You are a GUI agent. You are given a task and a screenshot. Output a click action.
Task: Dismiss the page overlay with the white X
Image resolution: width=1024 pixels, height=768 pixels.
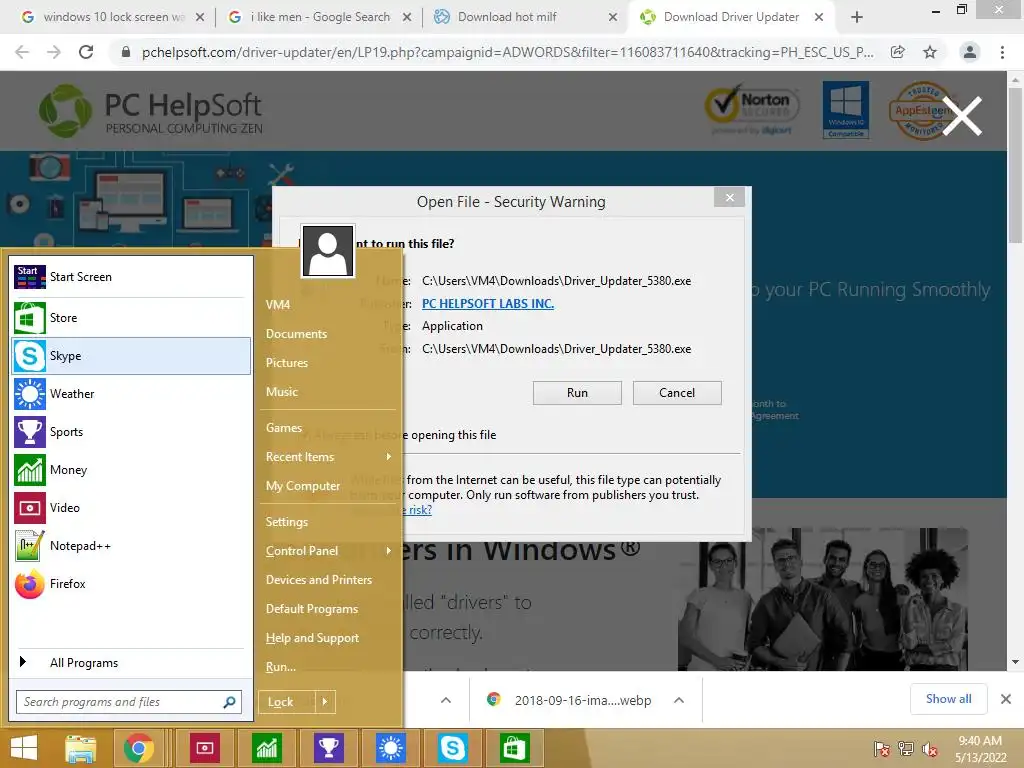962,116
